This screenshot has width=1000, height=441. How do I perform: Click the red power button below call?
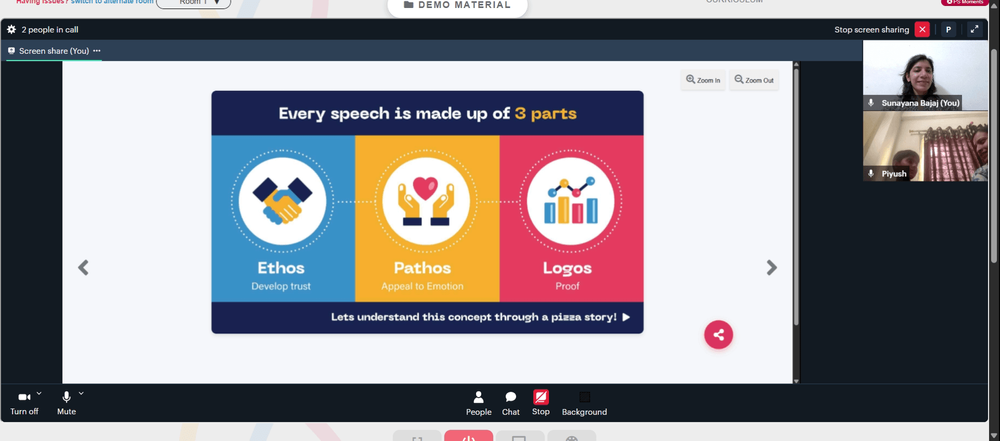pos(469,436)
